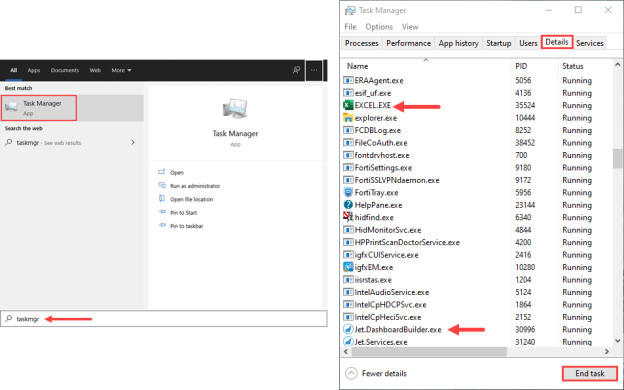
Task: Click the horizontal scrollbar in process list
Action: (x=429, y=351)
